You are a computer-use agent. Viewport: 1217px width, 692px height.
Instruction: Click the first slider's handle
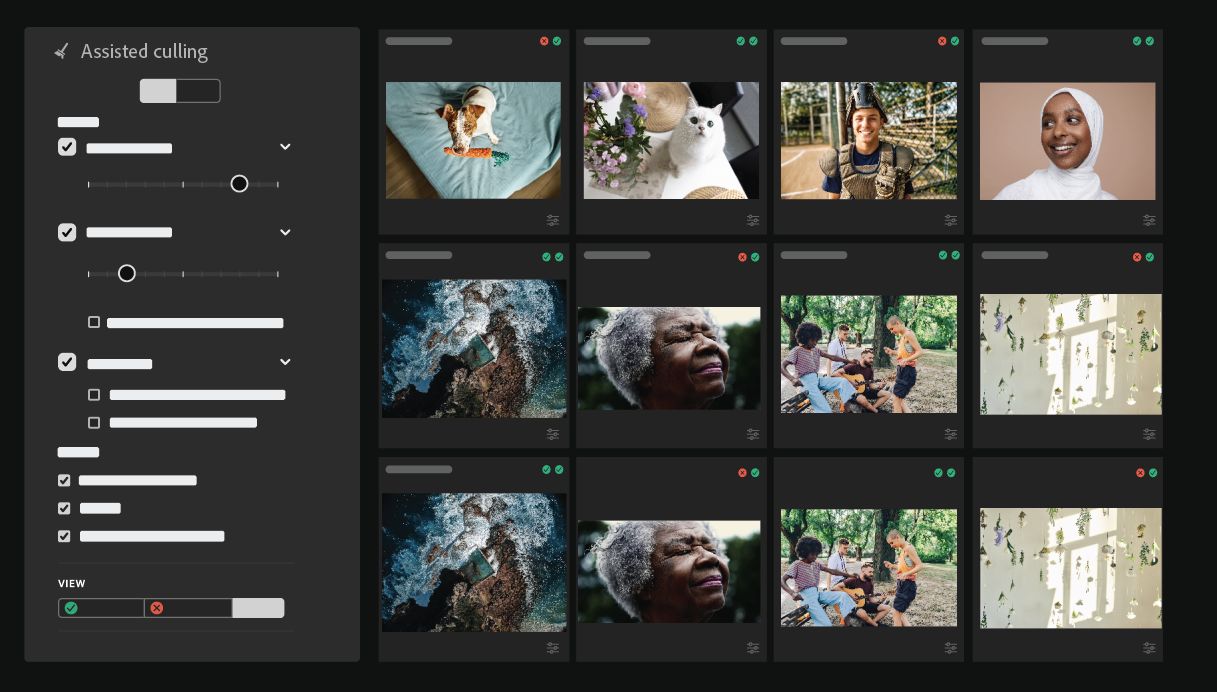point(239,184)
